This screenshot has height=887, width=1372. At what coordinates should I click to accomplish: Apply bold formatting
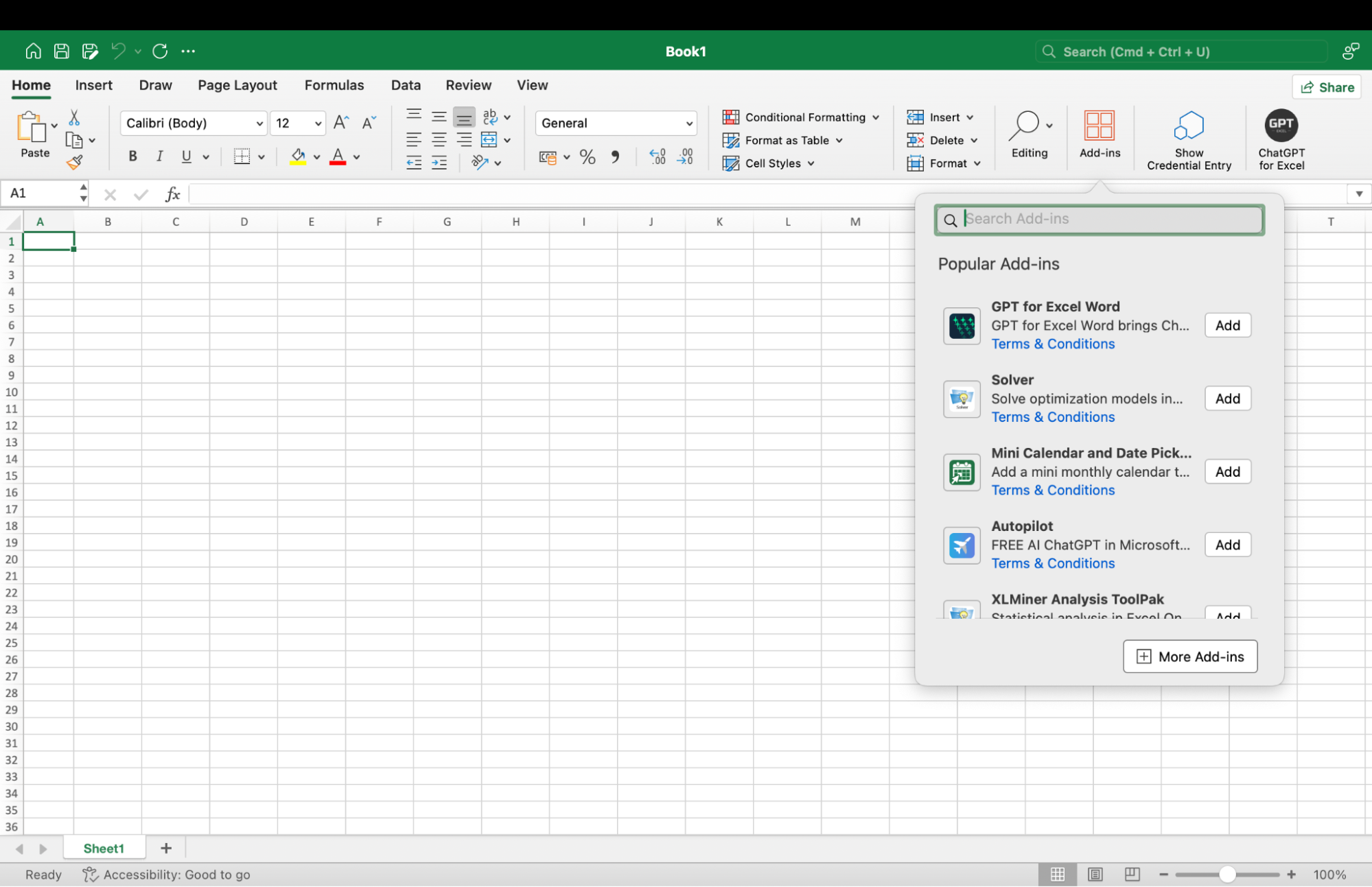click(x=132, y=156)
